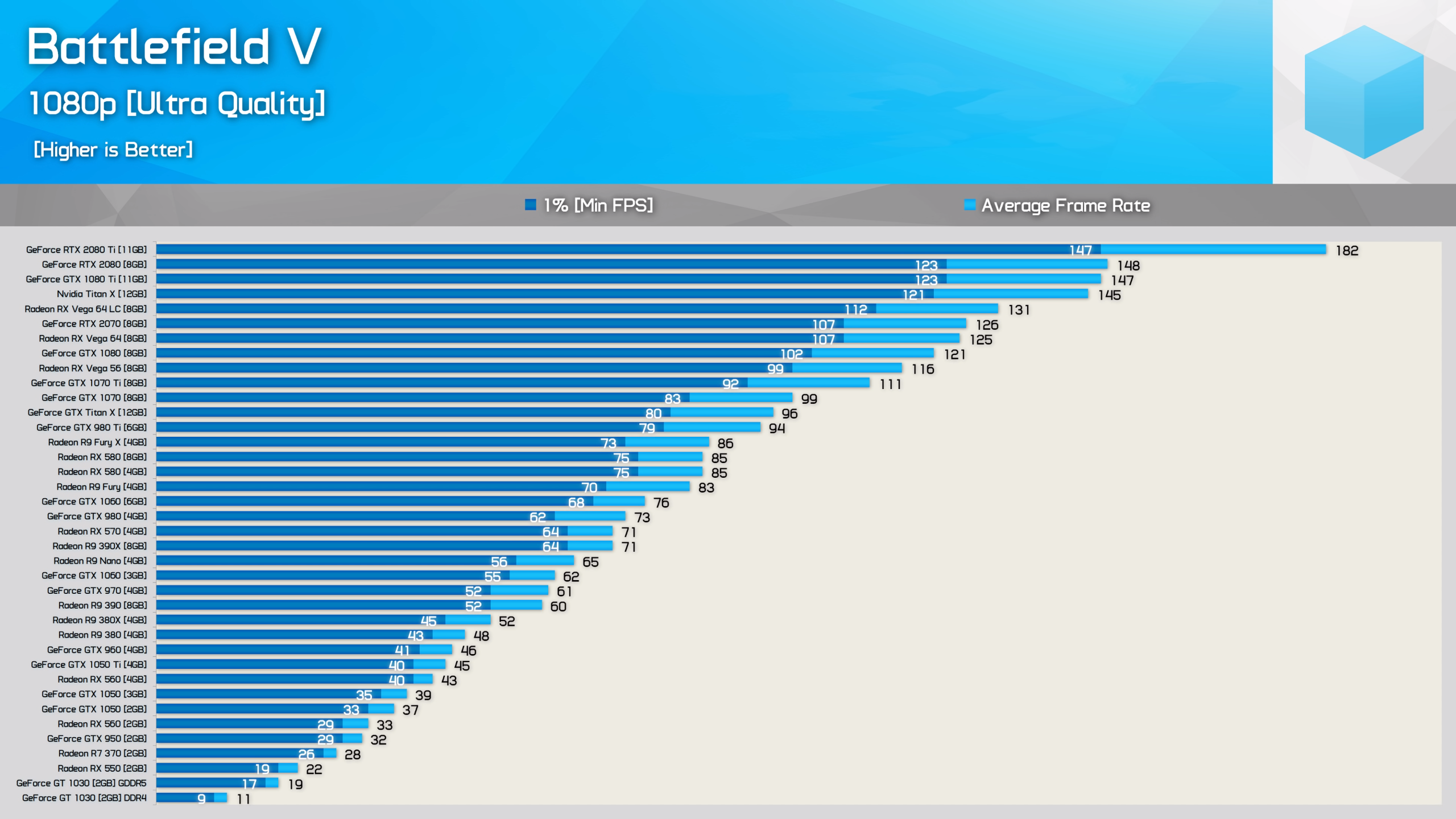
Task: Click the Higher is Better note
Action: [113, 150]
